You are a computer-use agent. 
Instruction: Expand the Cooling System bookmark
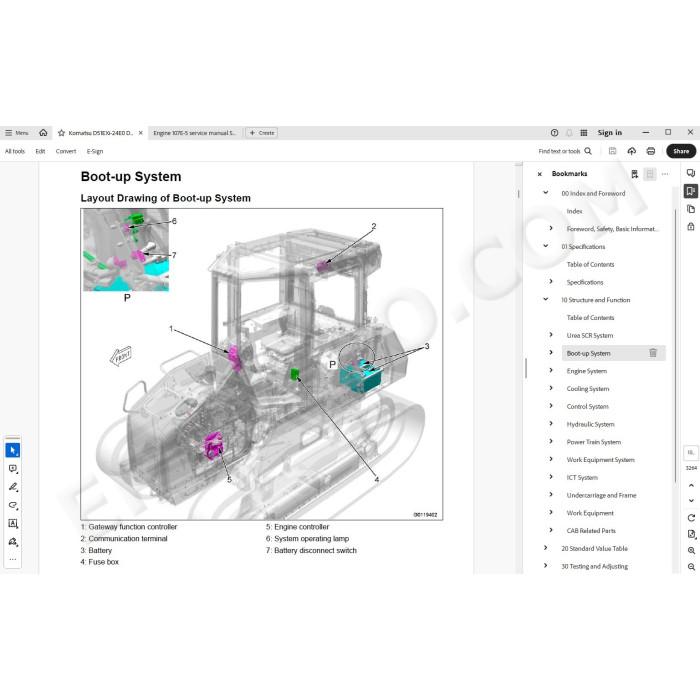[x=551, y=388]
